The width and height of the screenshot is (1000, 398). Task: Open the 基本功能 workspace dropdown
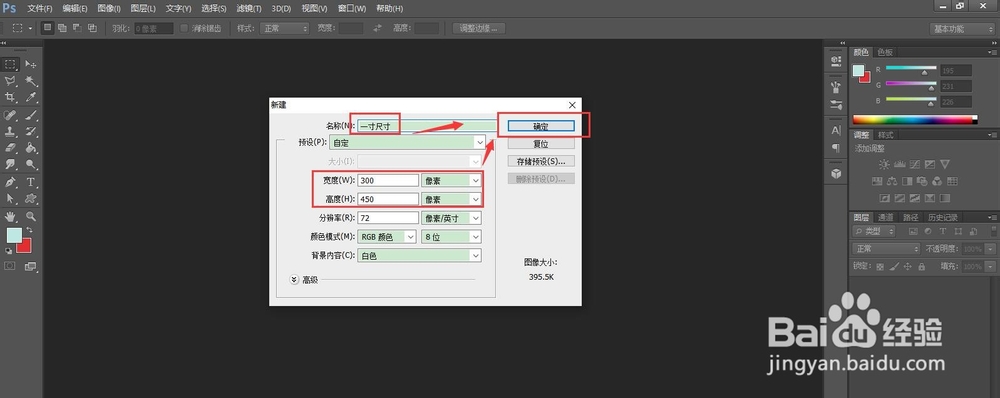click(x=961, y=29)
